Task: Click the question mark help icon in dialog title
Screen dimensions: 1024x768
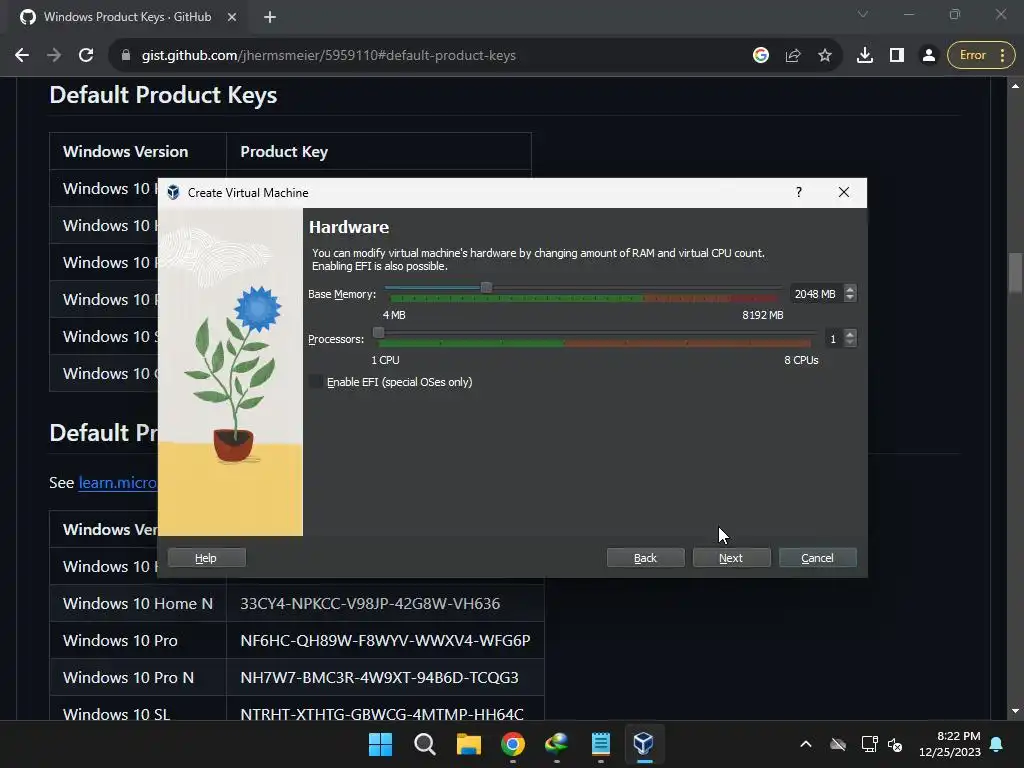Action: pyautogui.click(x=799, y=192)
